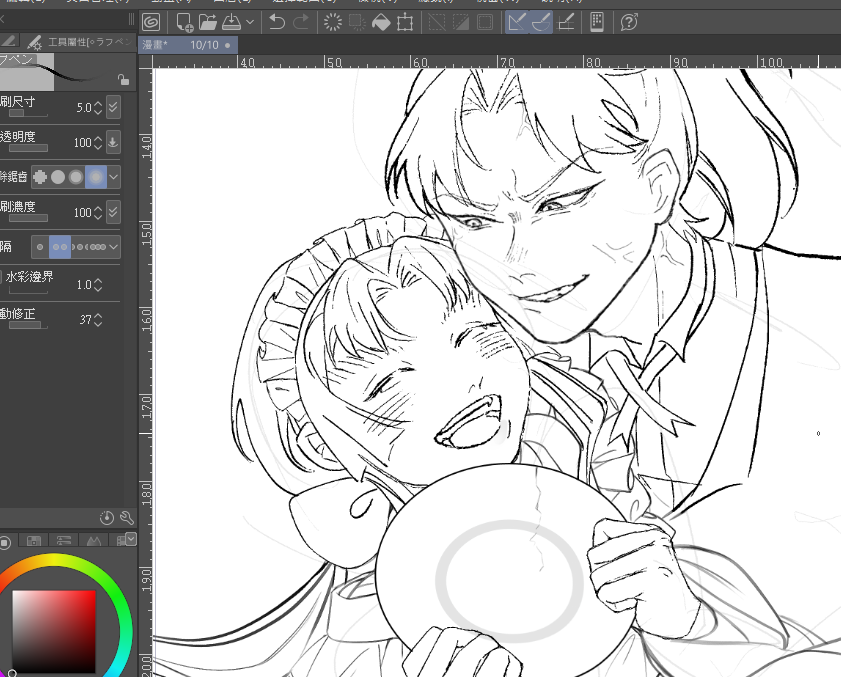Adjust the opacity (透明度) stepper at 100
Screen dimensions: 841x677
click(98, 143)
